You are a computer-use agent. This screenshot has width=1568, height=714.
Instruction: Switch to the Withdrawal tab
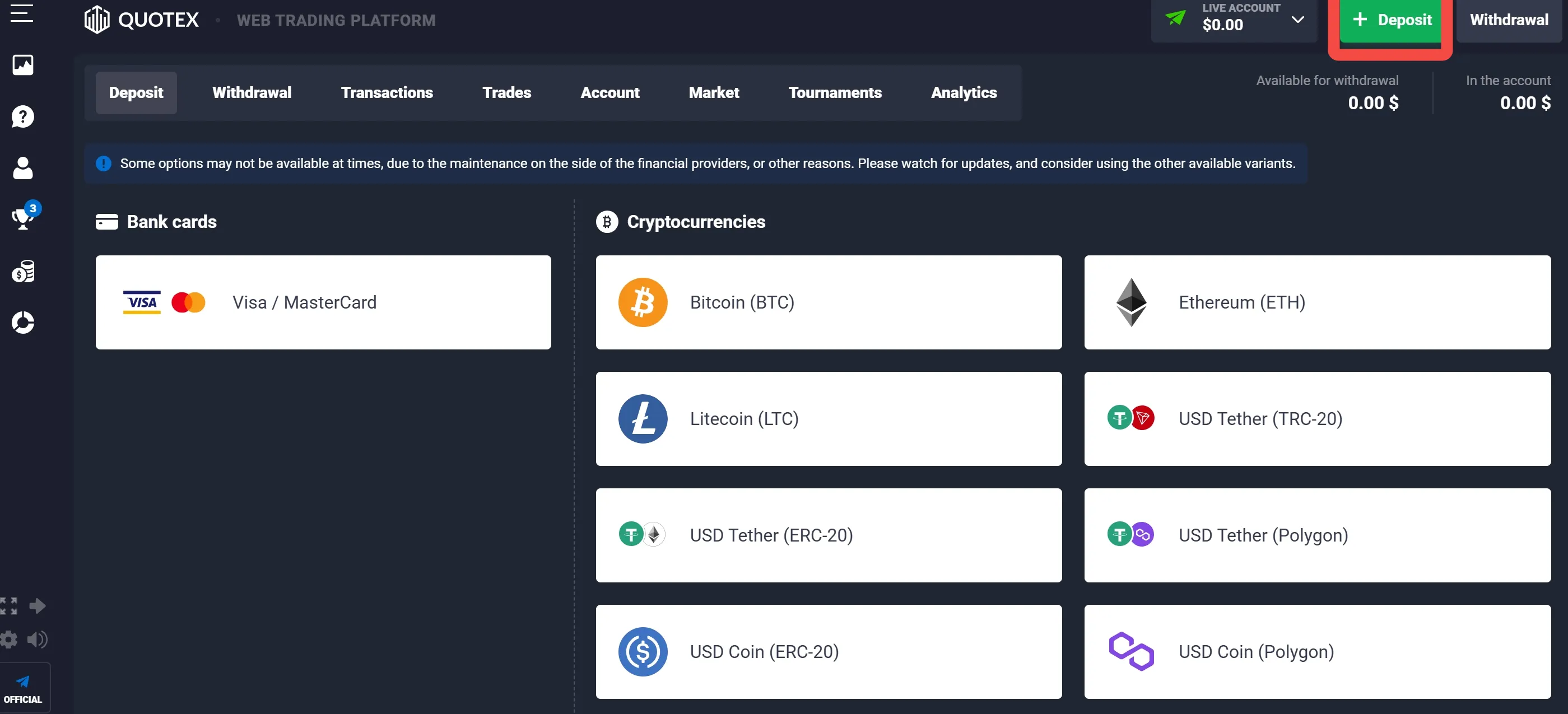[x=252, y=92]
